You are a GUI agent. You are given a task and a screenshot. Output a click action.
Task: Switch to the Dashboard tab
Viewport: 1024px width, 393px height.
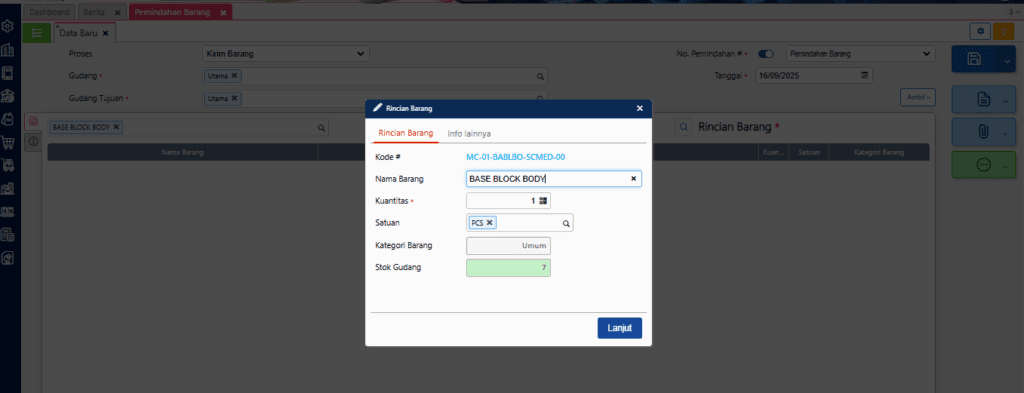(x=49, y=12)
